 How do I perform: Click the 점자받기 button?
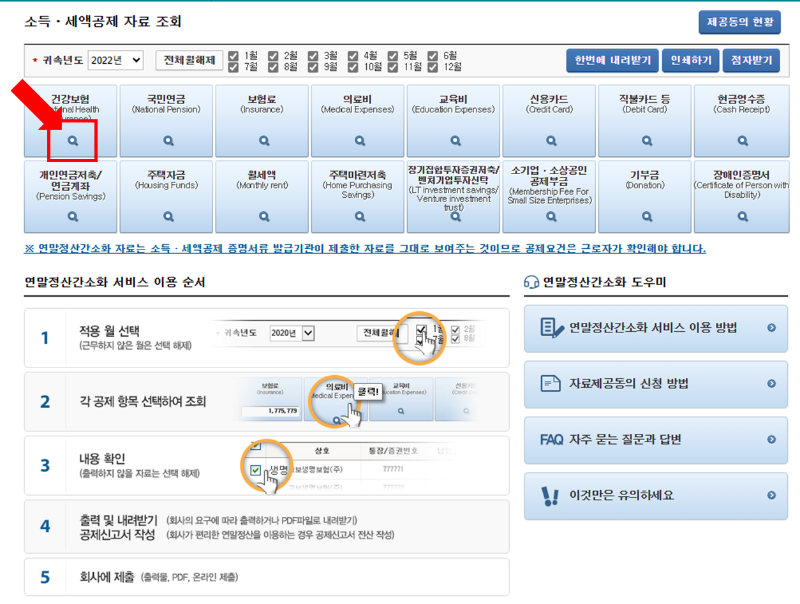pos(751,60)
